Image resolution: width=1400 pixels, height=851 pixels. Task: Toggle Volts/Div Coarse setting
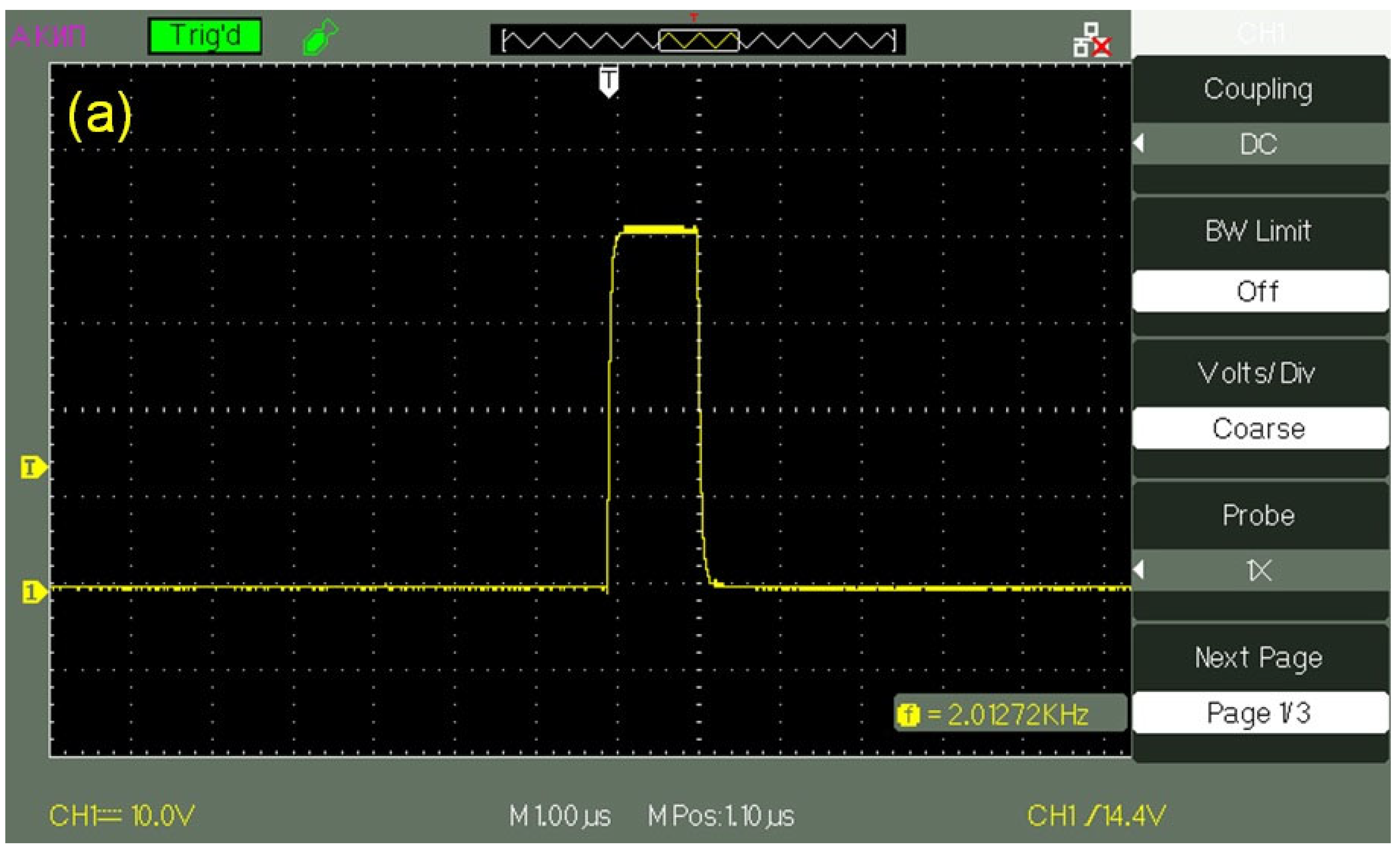click(1259, 428)
